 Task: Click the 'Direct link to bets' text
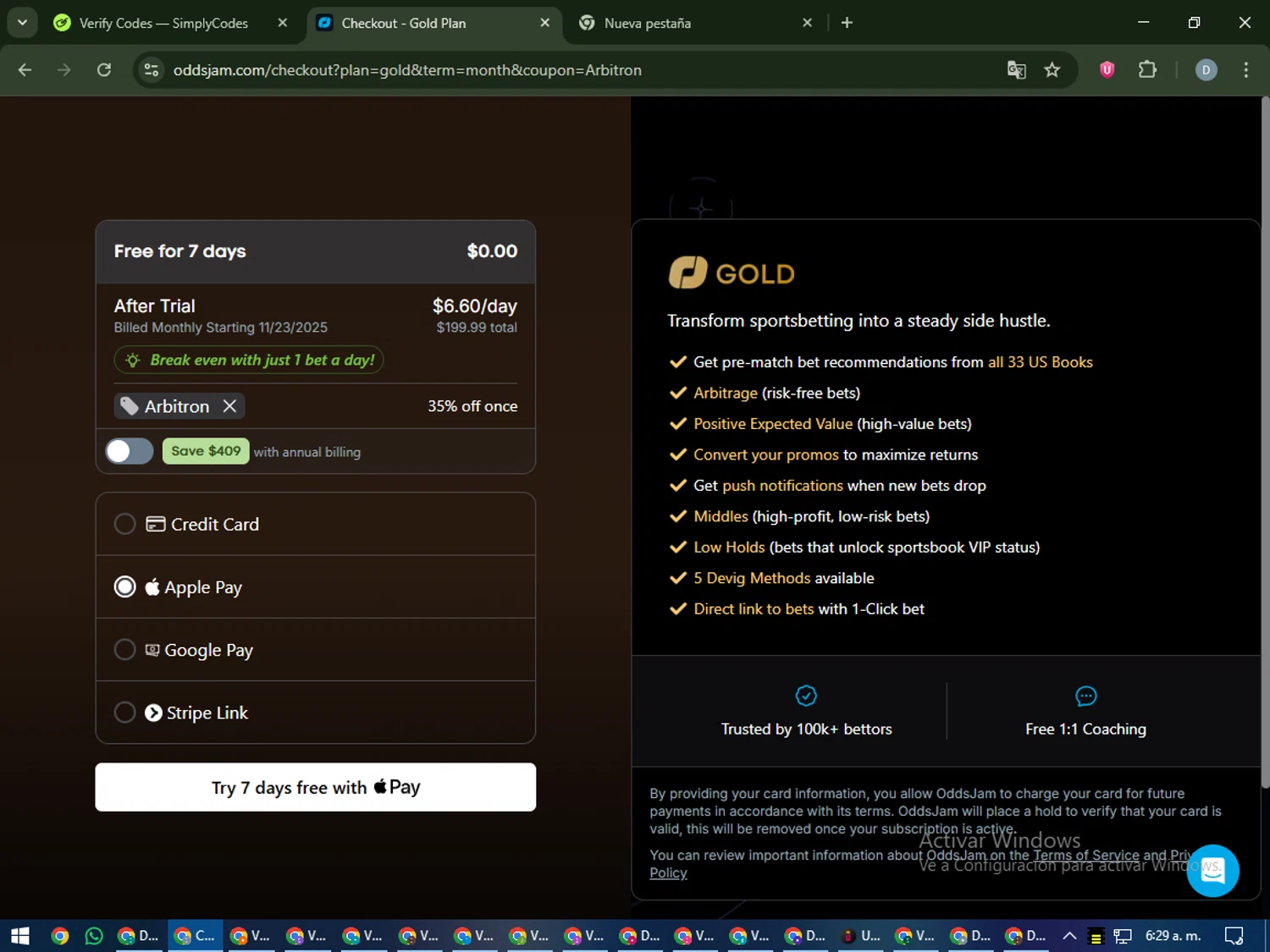coord(754,609)
